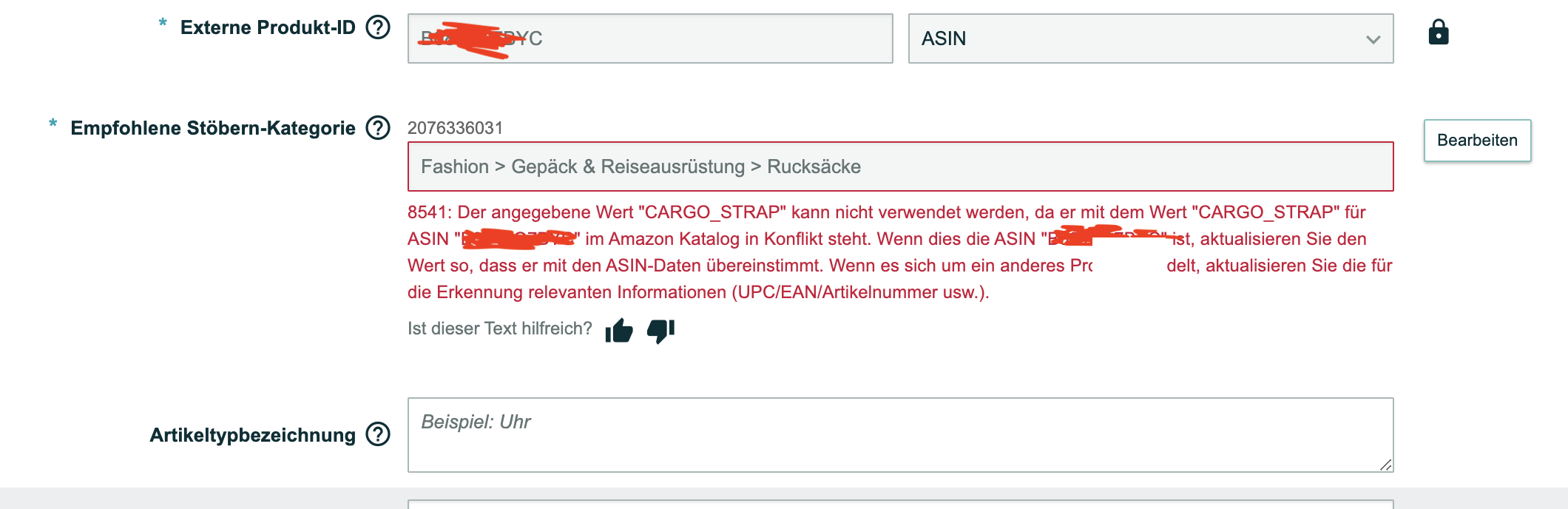Click the resize handle of the Artikeltypbezeichnung box

1385,465
